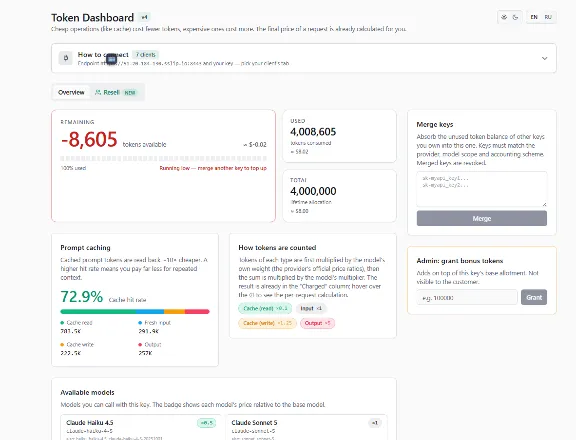Click the plug icon beside How to connect

66,58
